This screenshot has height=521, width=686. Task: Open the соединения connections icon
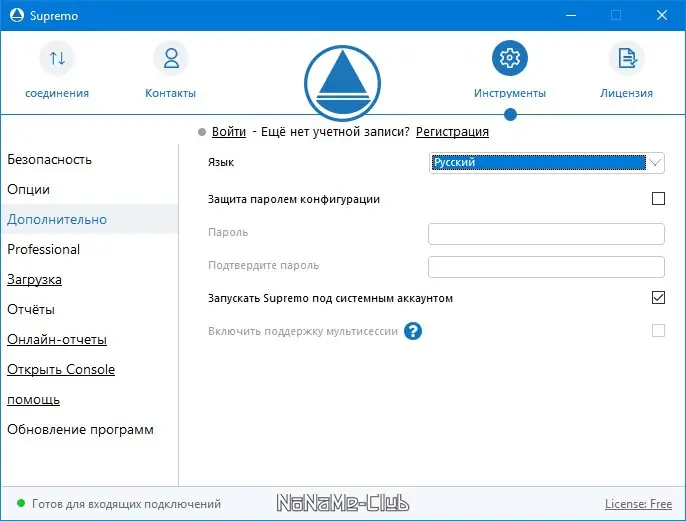pos(57,58)
